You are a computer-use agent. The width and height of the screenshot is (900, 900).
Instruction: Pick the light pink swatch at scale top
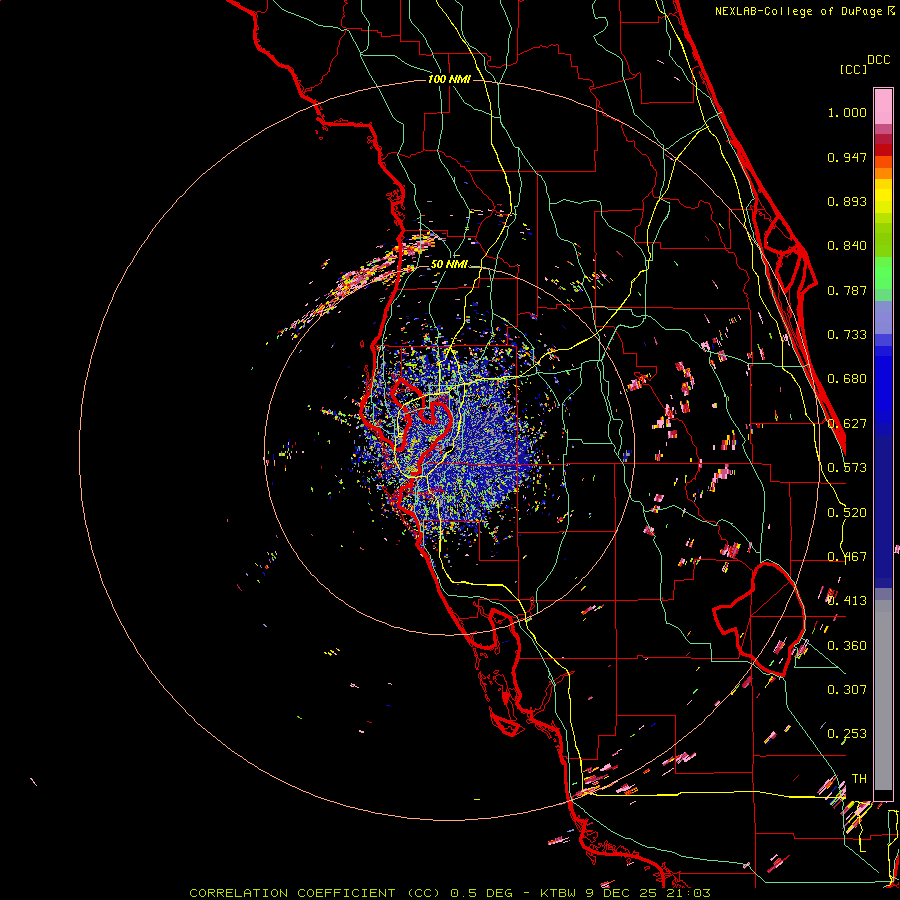(x=883, y=106)
